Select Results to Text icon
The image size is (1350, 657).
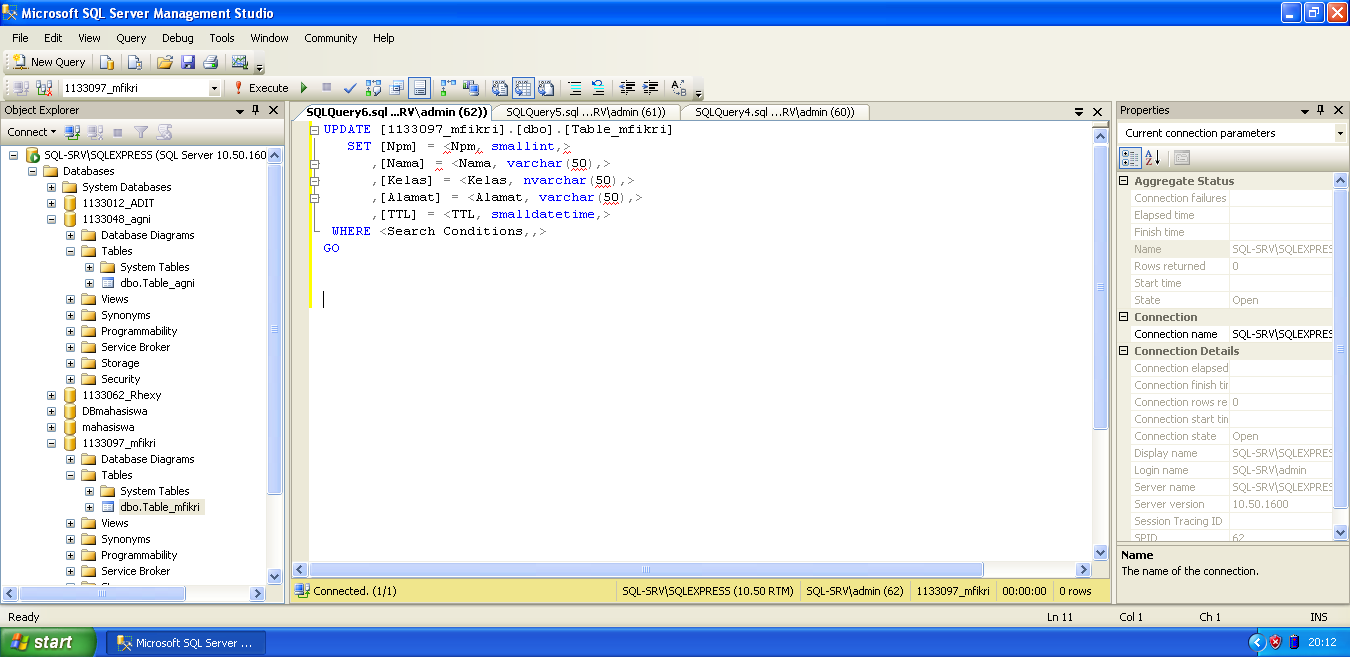[500, 88]
